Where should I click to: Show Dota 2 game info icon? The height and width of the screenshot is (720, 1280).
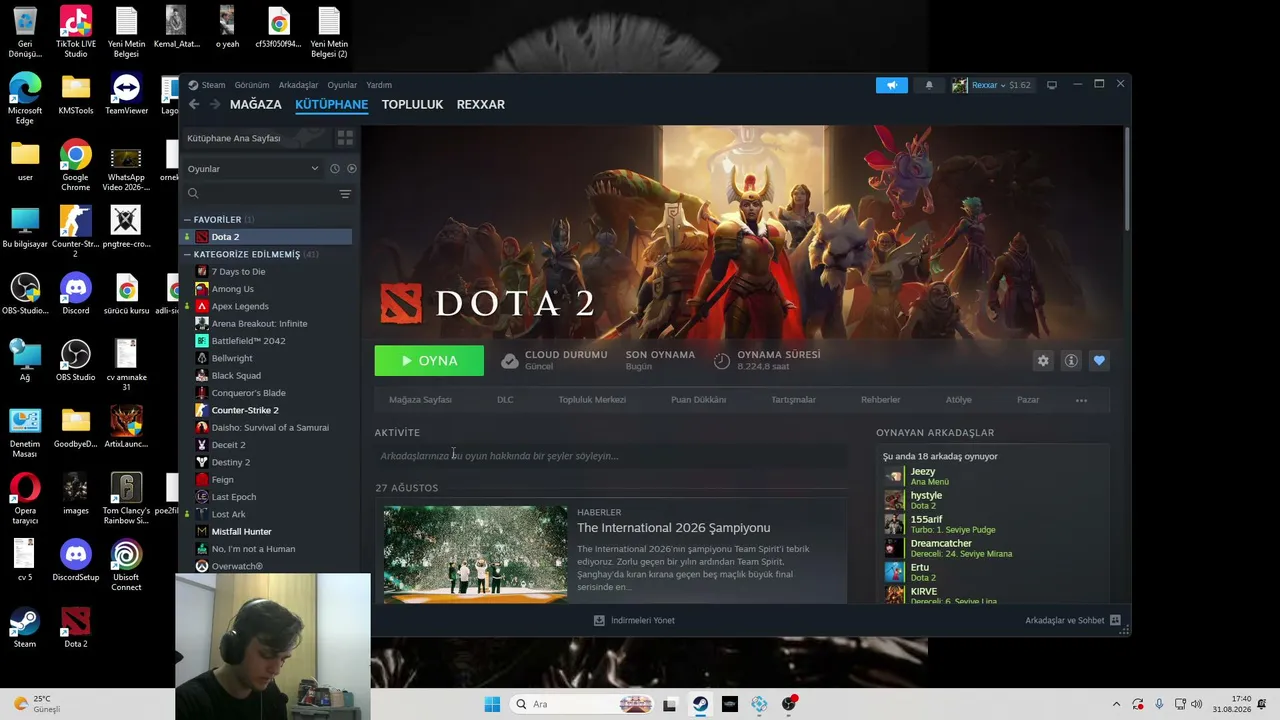1071,361
